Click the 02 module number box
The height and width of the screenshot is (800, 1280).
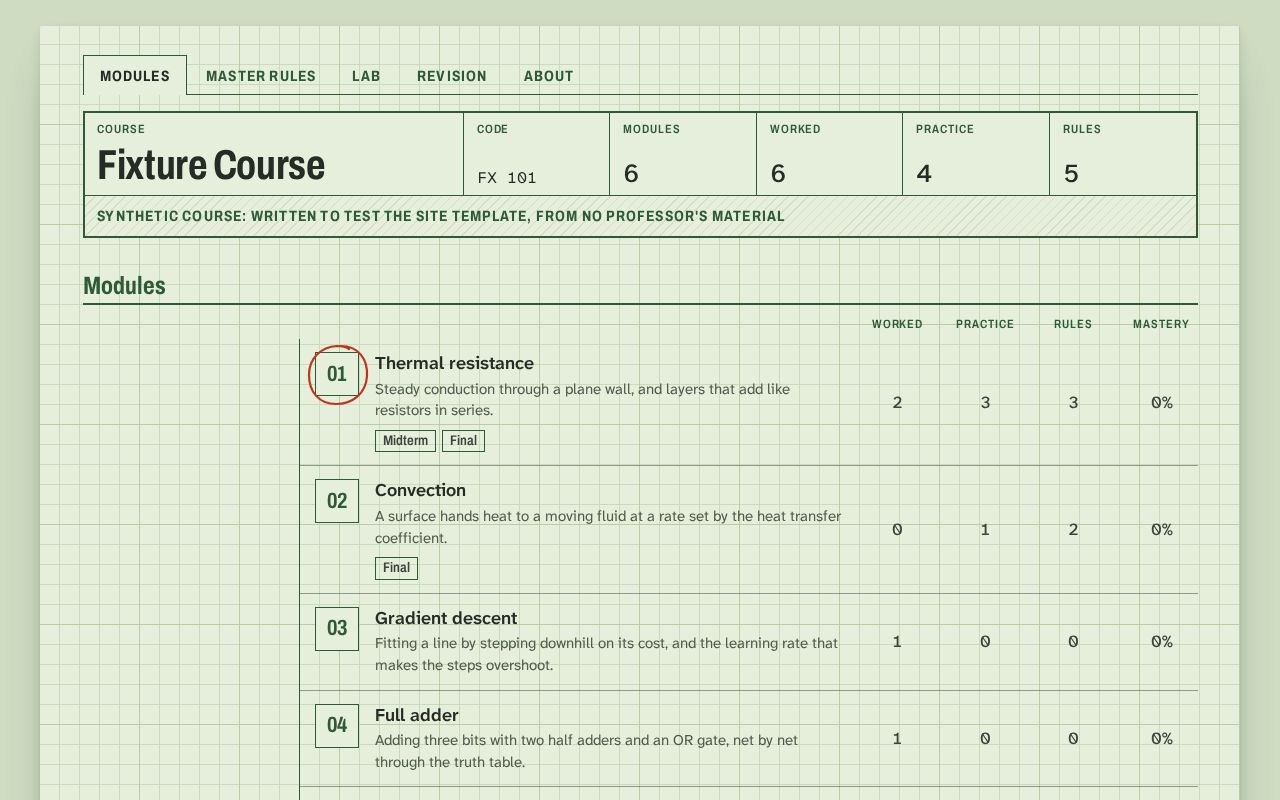pyautogui.click(x=337, y=501)
